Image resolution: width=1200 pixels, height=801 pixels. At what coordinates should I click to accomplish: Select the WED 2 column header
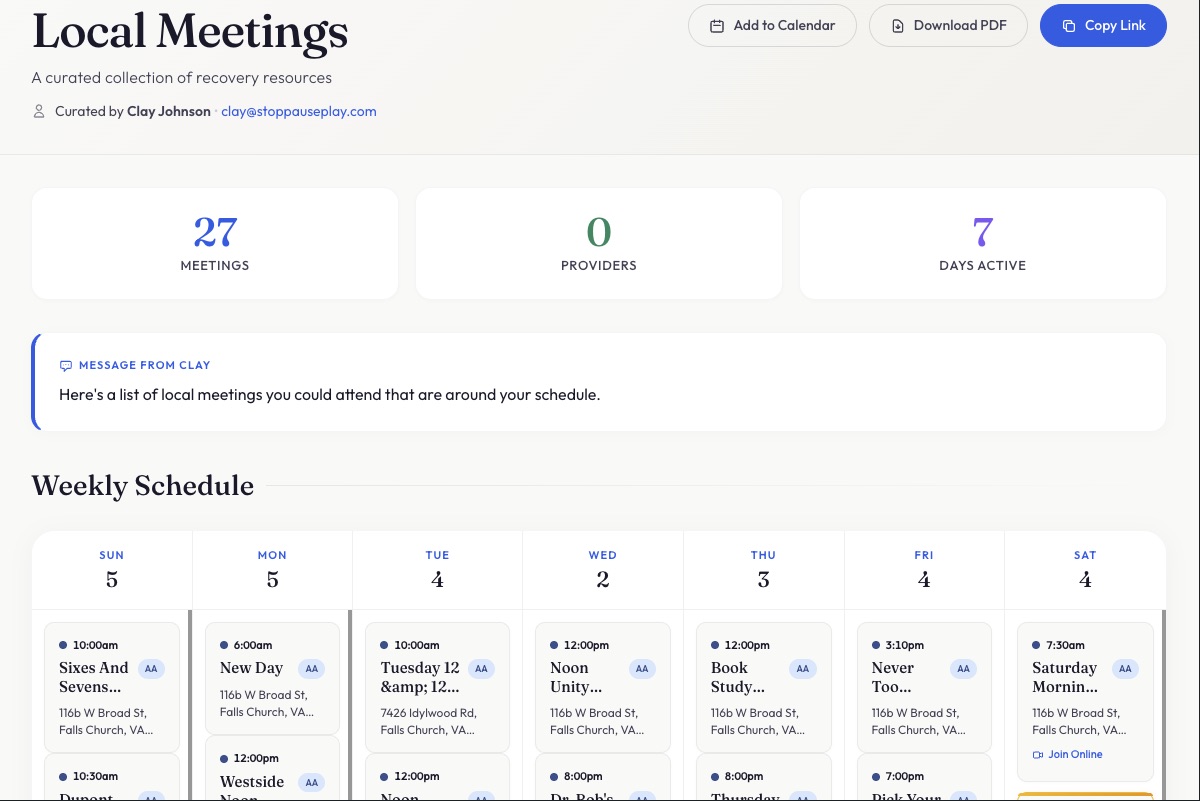tap(602, 568)
